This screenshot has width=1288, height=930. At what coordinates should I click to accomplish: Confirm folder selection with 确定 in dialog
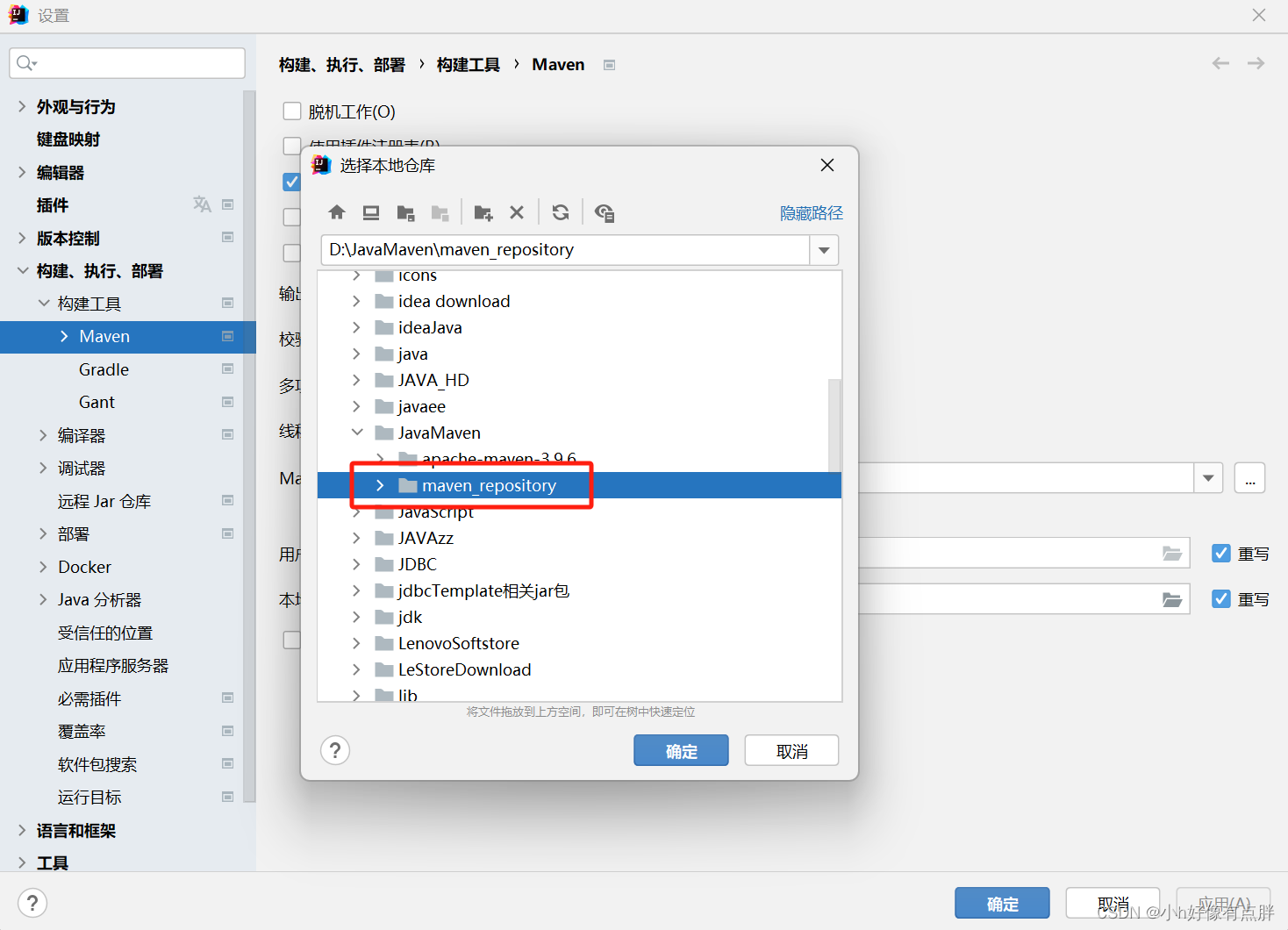(x=681, y=750)
